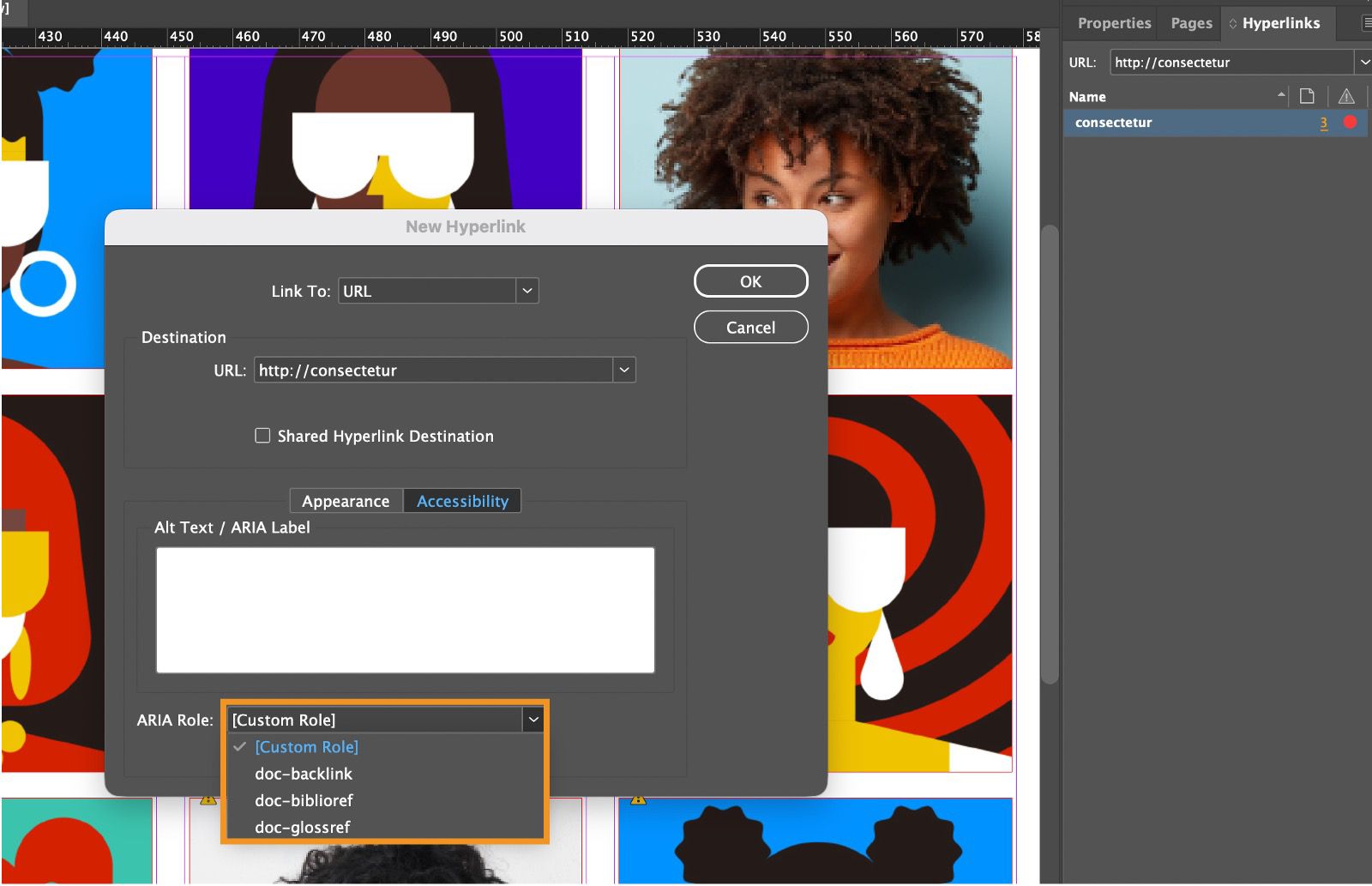Click the create new hyperlink page icon
Image resolution: width=1372 pixels, height=886 pixels.
click(x=1305, y=96)
